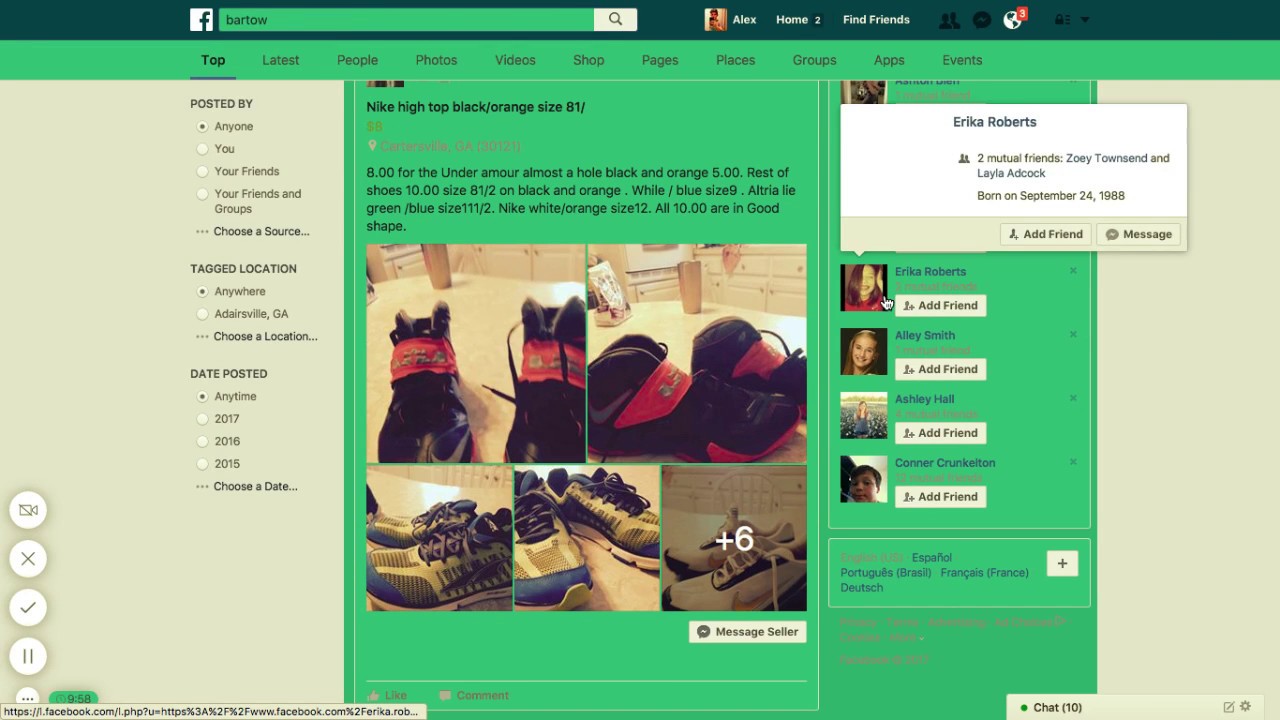Open the Facebook logo home icon

201,20
